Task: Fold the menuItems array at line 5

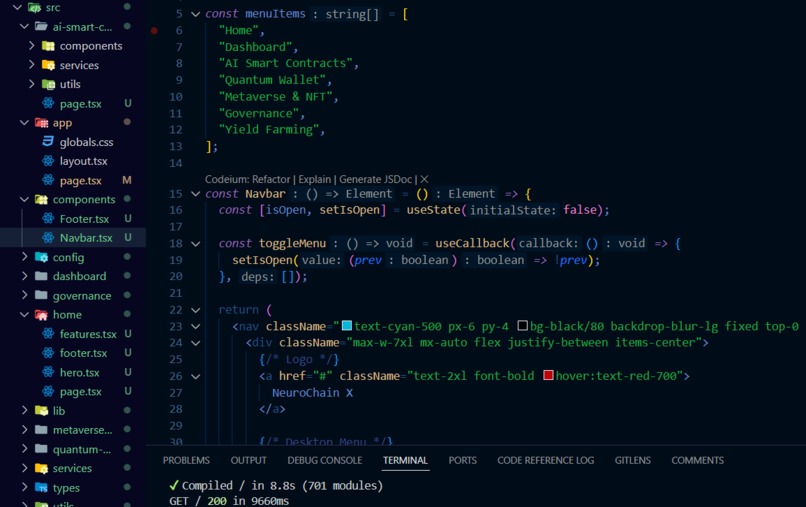Action: [195, 14]
